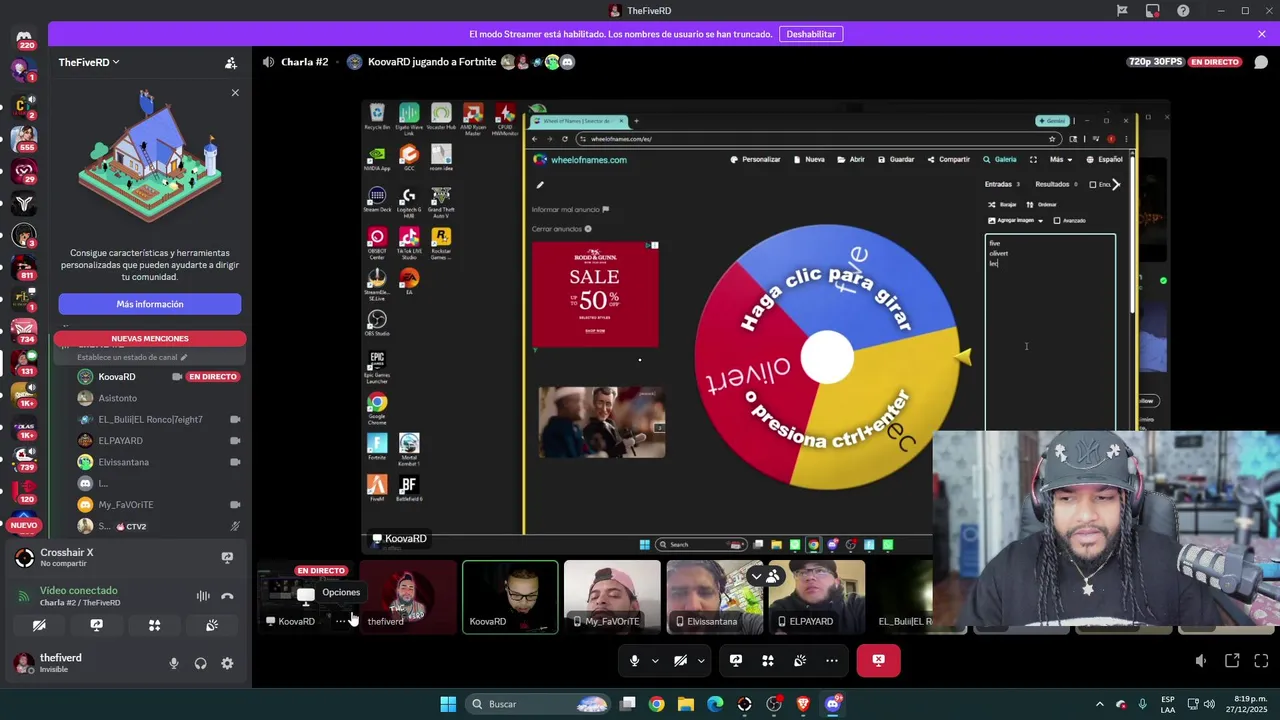Open TheFiveRD server dropdown menu
This screenshot has height=720, width=1280.
pyautogui.click(x=89, y=62)
